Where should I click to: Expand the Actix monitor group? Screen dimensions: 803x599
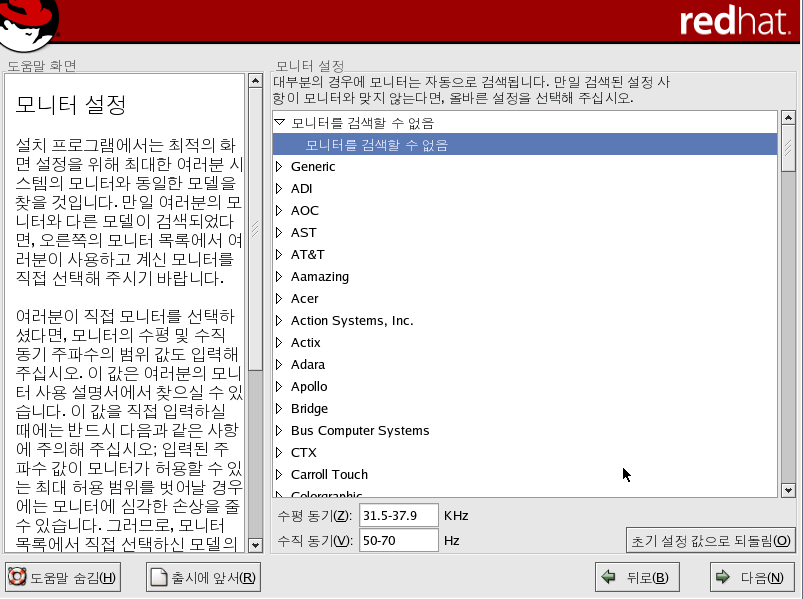click(x=279, y=343)
